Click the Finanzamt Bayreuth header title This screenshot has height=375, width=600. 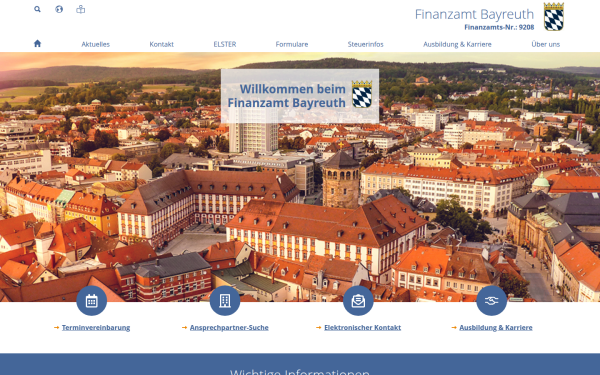coord(474,15)
